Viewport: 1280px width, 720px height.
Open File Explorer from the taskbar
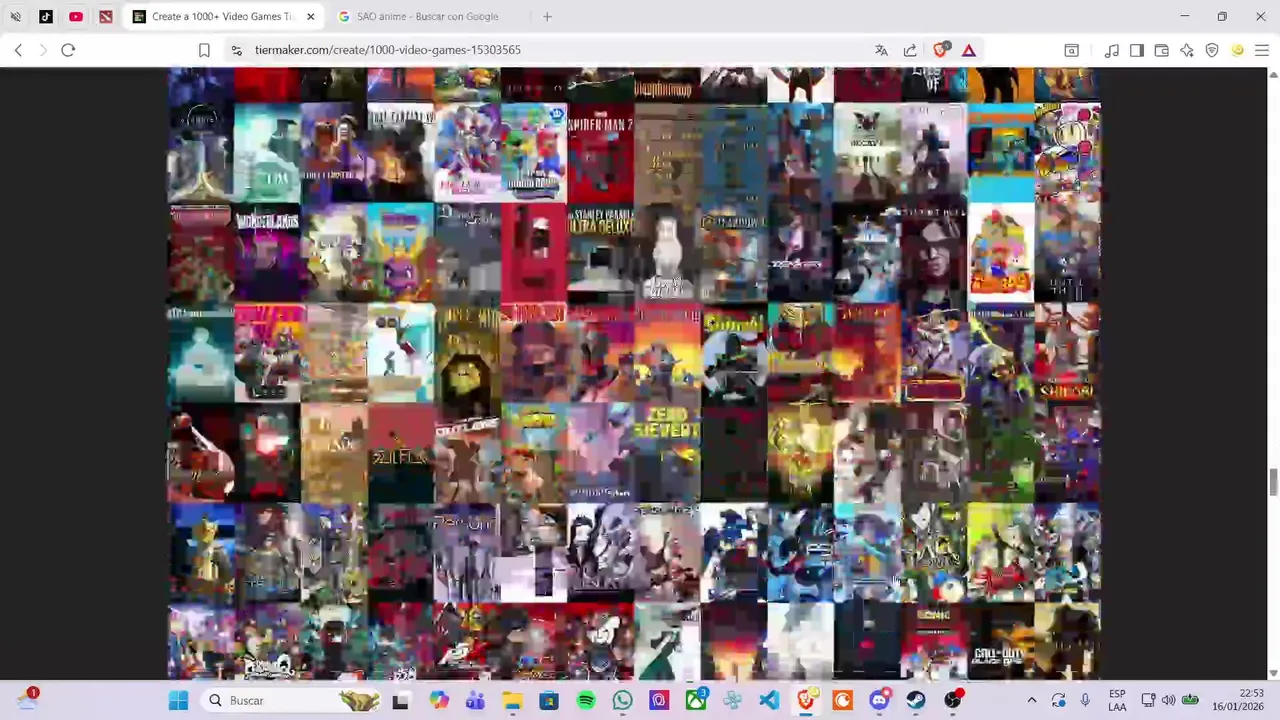tap(512, 700)
